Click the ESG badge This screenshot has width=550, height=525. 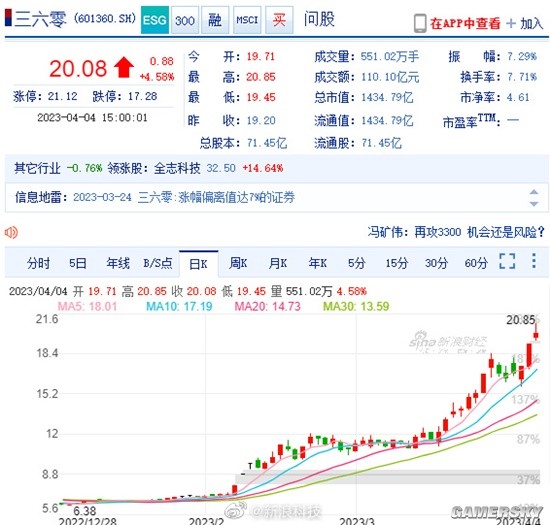tap(155, 20)
